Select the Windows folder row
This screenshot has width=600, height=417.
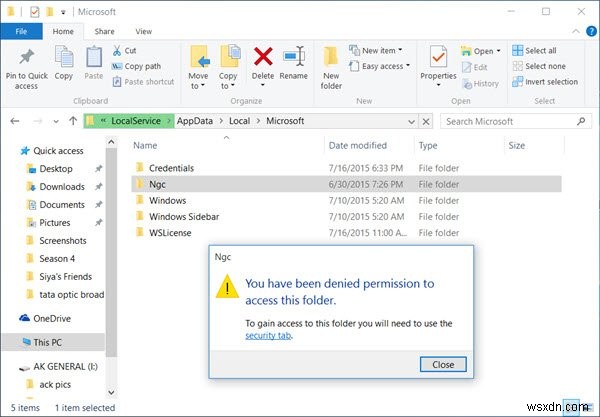346,200
